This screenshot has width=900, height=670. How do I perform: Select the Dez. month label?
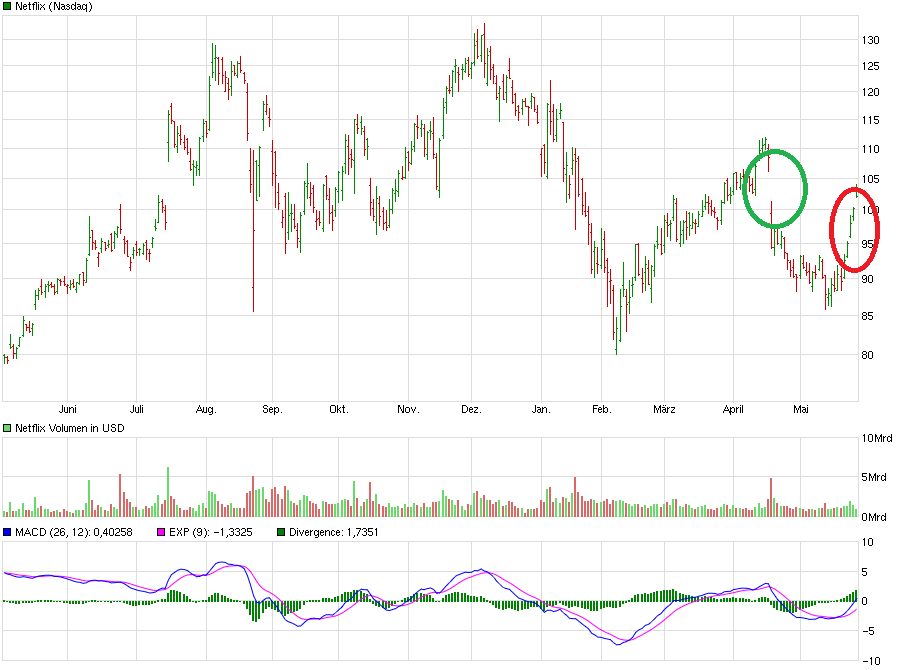click(473, 409)
